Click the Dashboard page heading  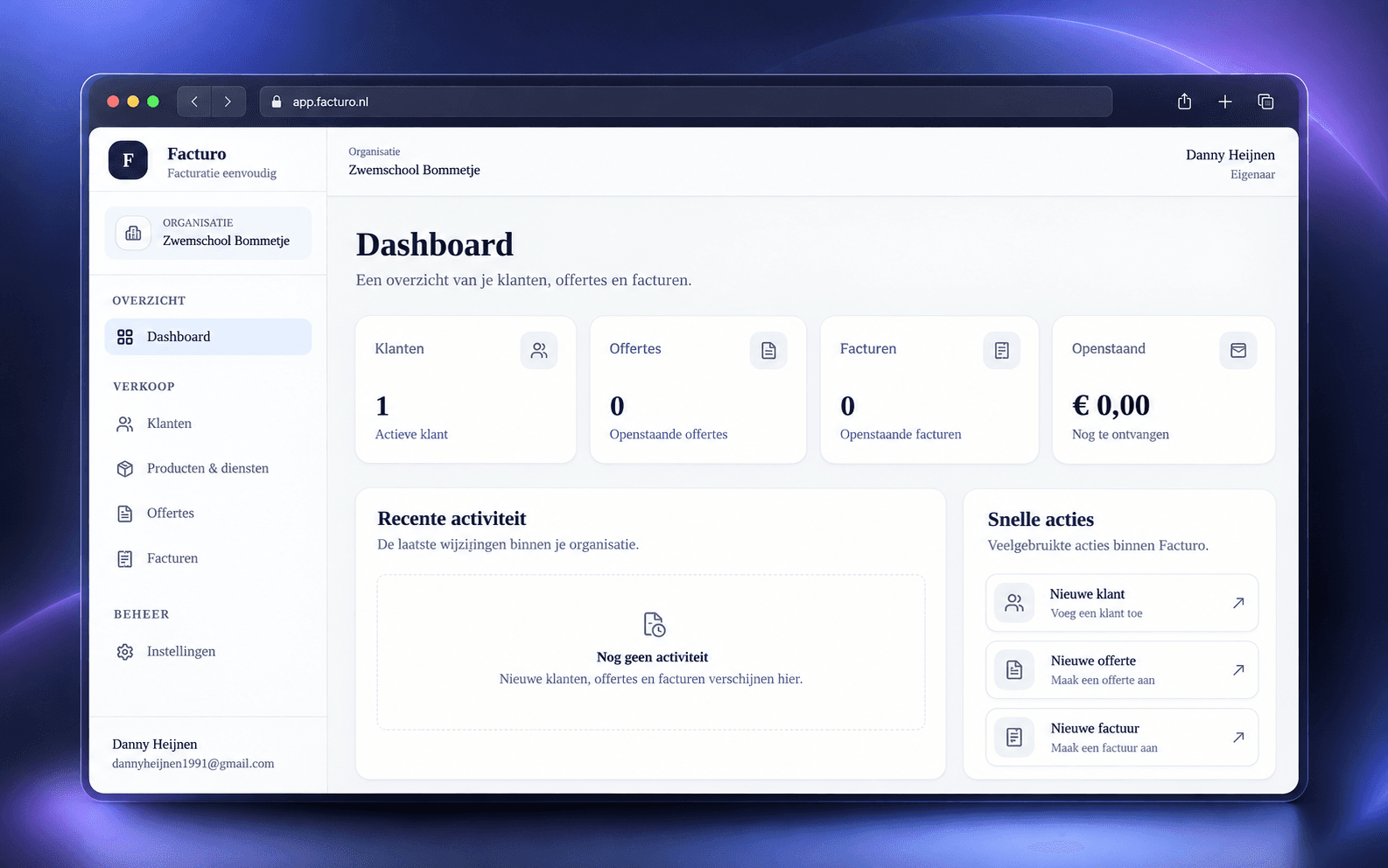(x=435, y=245)
